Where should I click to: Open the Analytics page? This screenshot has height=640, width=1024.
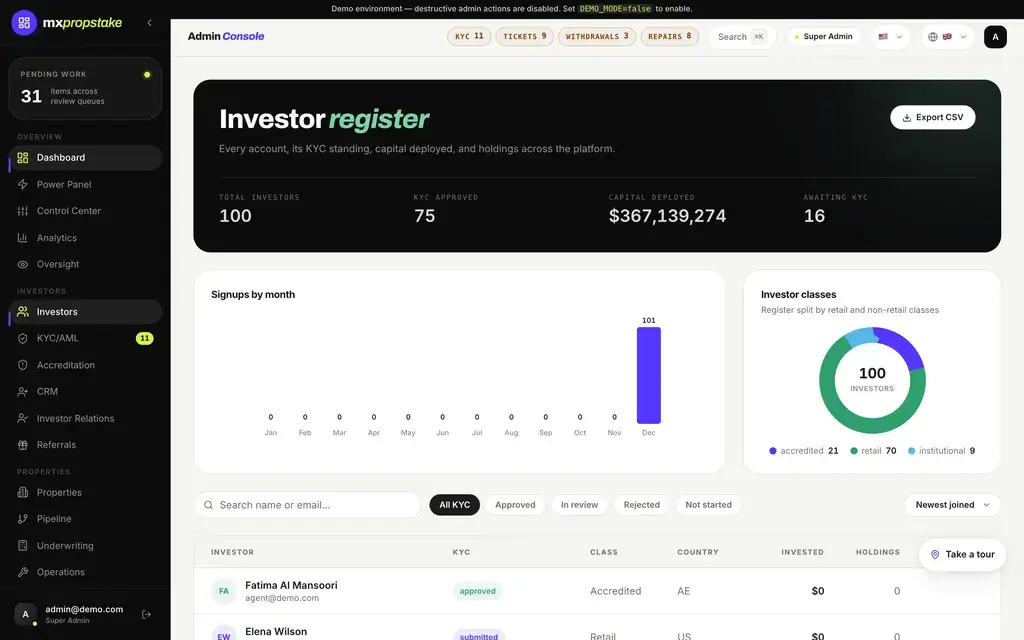tap(86, 238)
